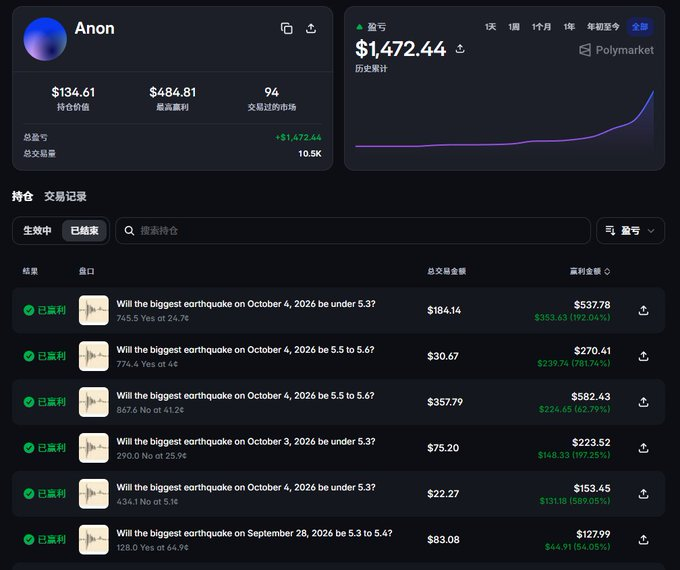This screenshot has width=680, height=570.
Task: Click the $484.81 最高赢利 value
Action: pyautogui.click(x=173, y=92)
